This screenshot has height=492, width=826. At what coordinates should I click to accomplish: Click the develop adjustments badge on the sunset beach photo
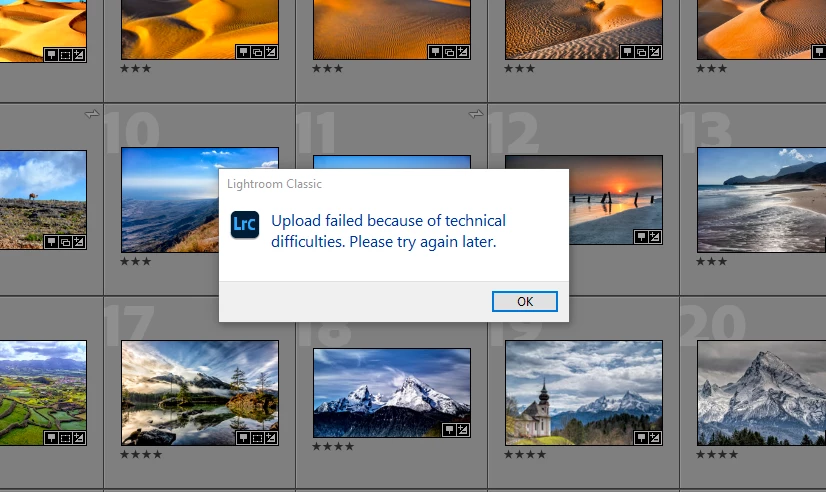tap(655, 237)
